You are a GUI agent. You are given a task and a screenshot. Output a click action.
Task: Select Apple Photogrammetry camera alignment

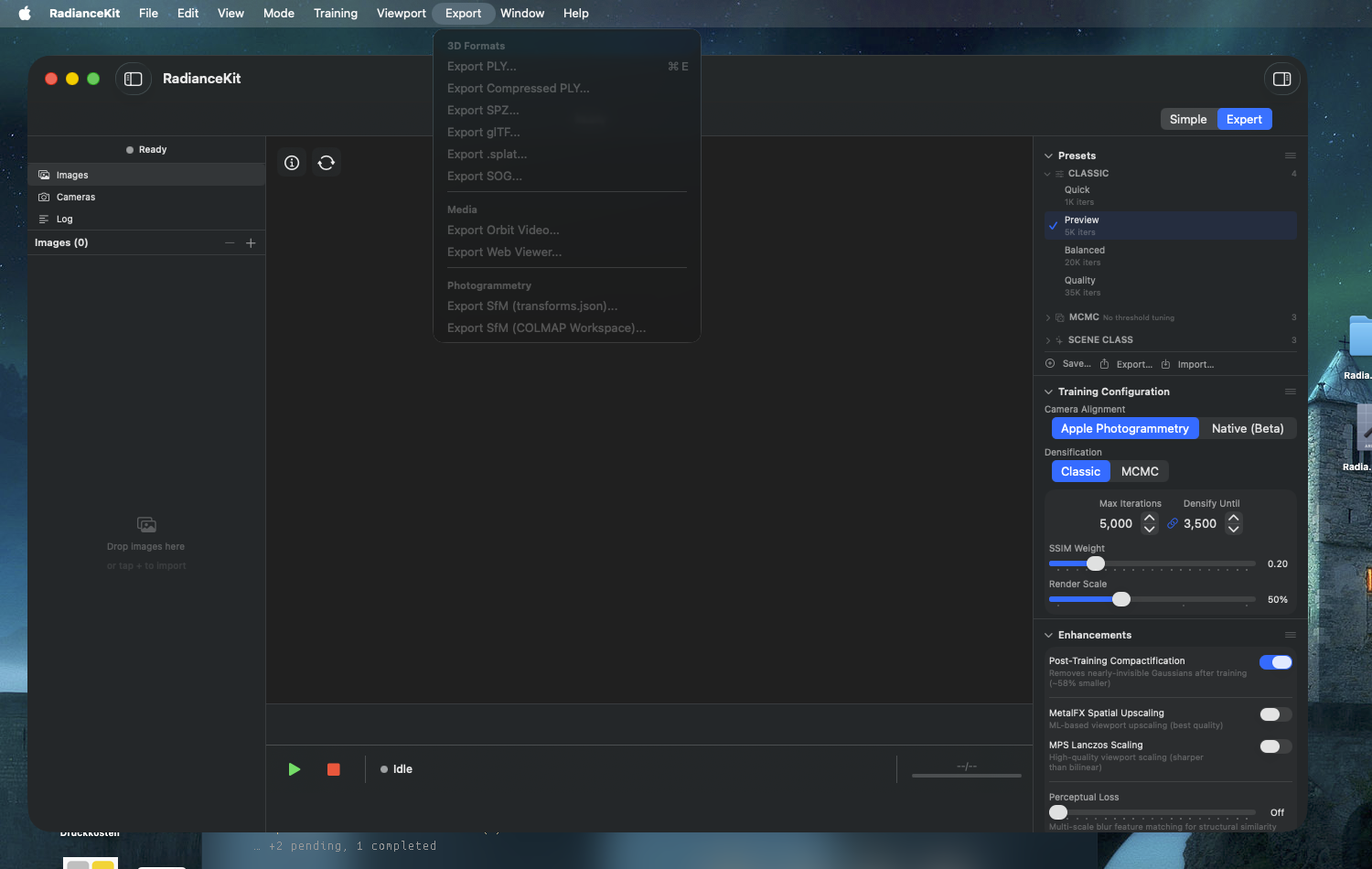click(x=1125, y=428)
